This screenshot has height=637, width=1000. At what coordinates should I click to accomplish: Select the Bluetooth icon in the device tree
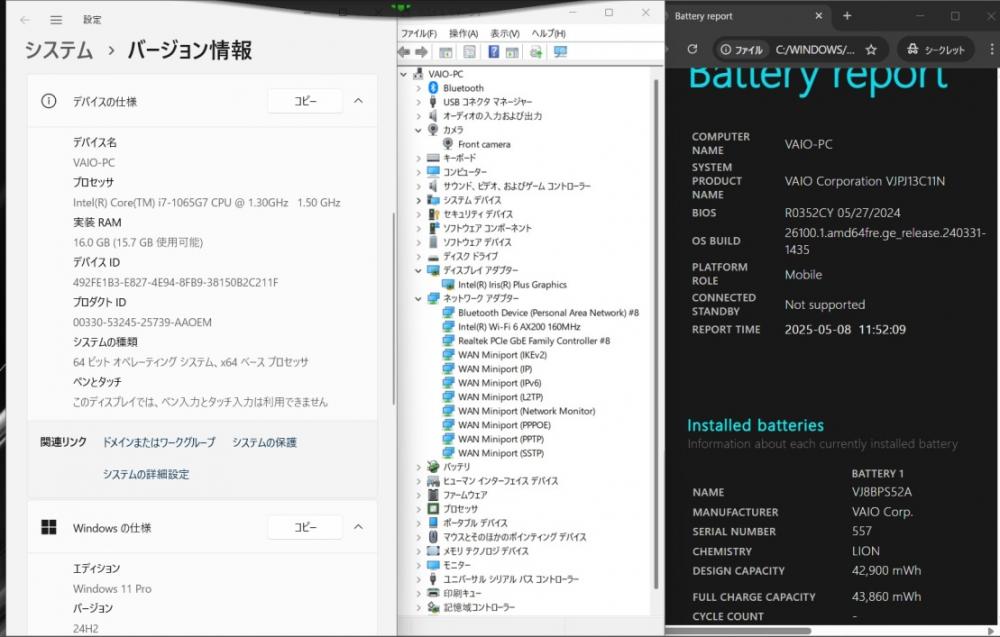point(433,88)
